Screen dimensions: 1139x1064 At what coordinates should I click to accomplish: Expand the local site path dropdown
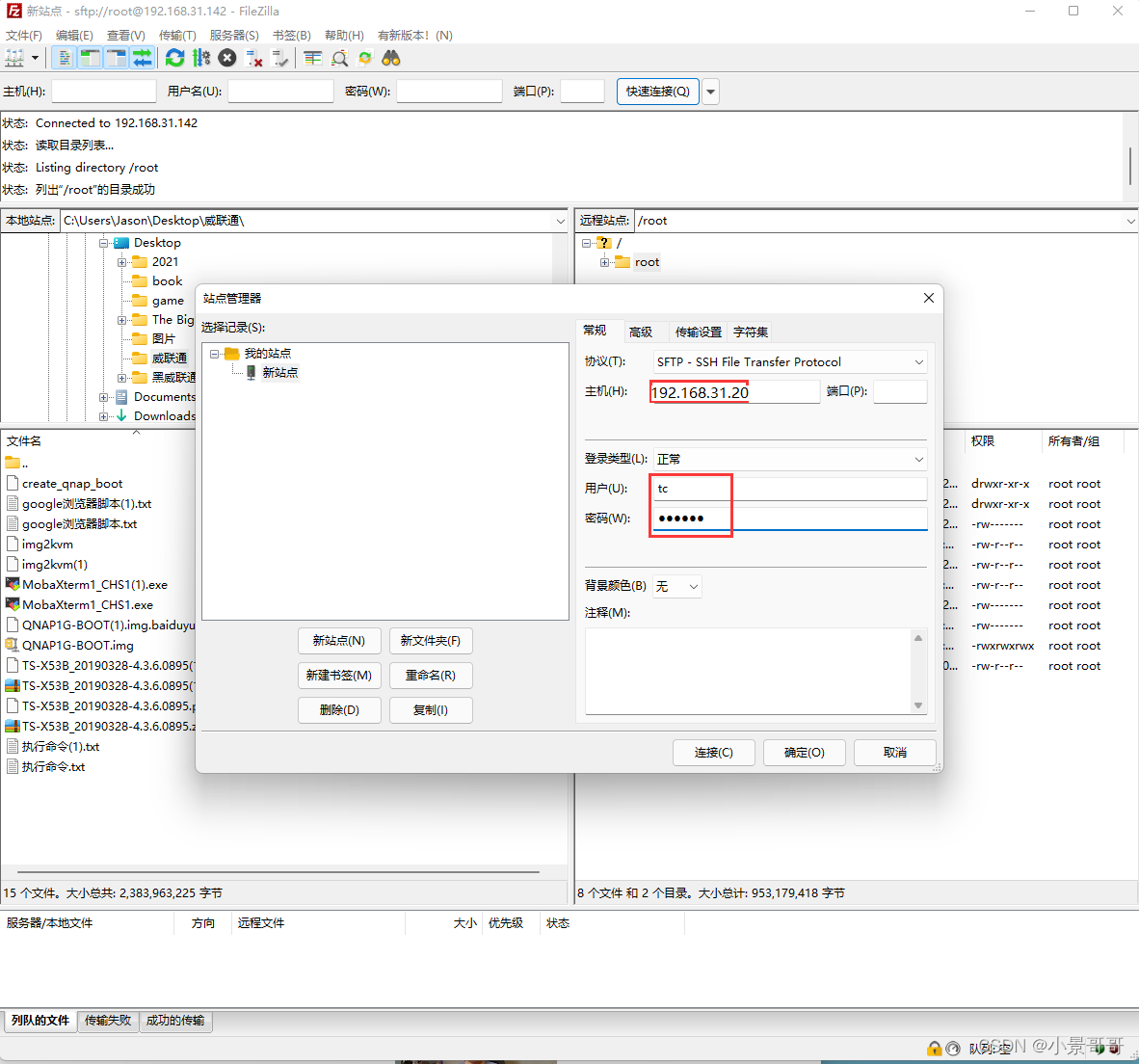coord(560,221)
